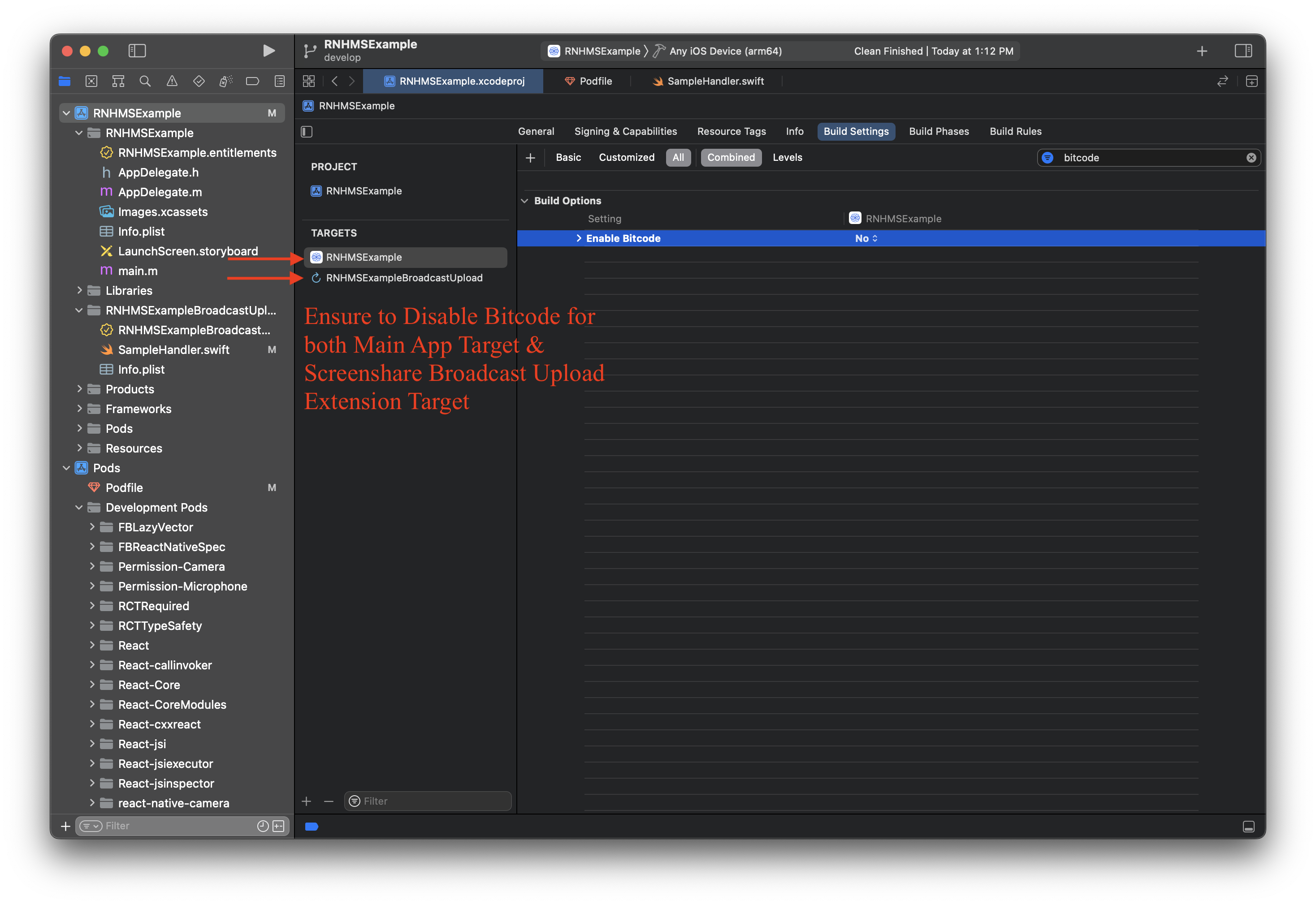Switch settings filter to Customized
The height and width of the screenshot is (905, 1316).
(626, 157)
